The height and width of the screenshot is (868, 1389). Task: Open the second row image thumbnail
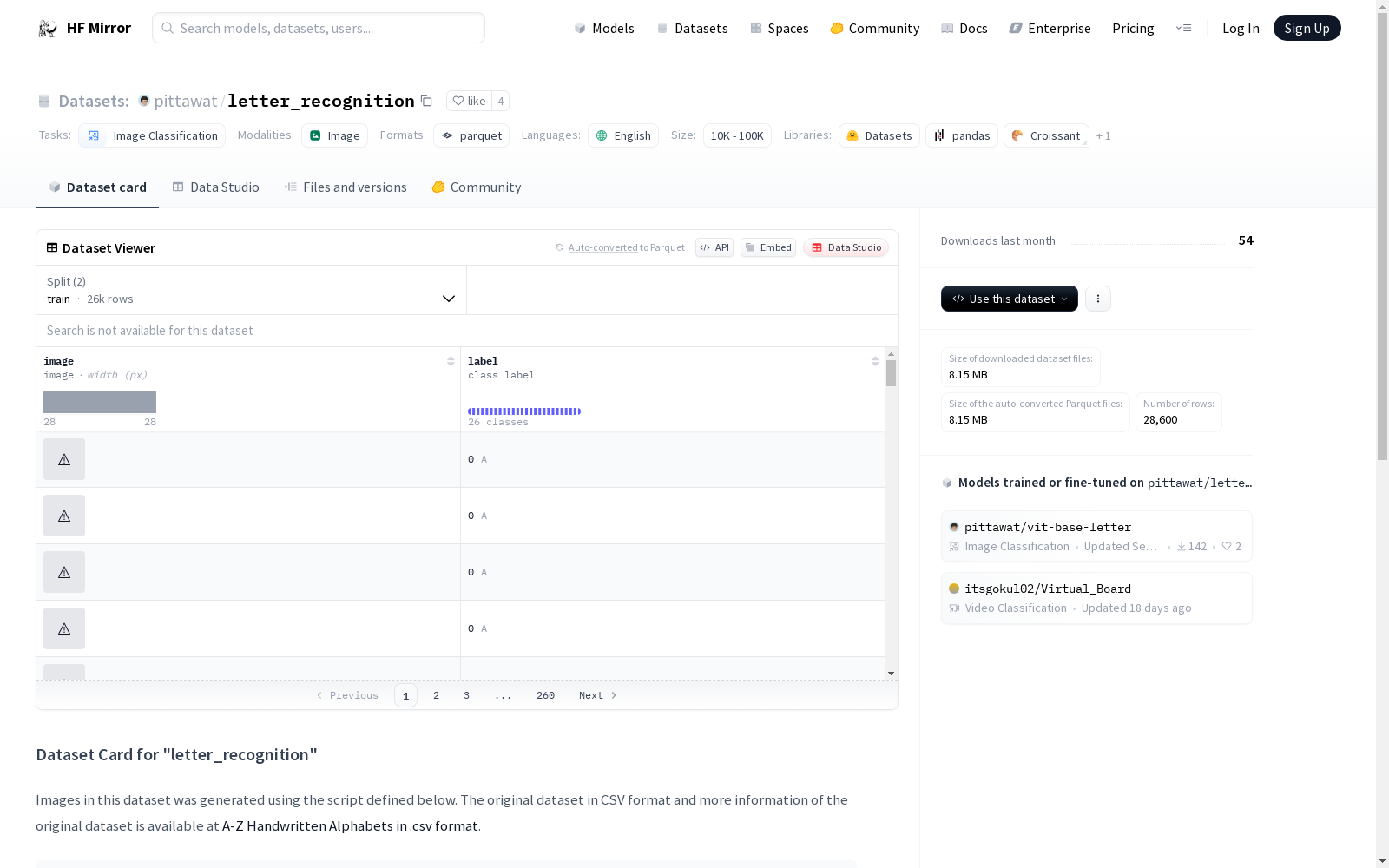coord(64,516)
